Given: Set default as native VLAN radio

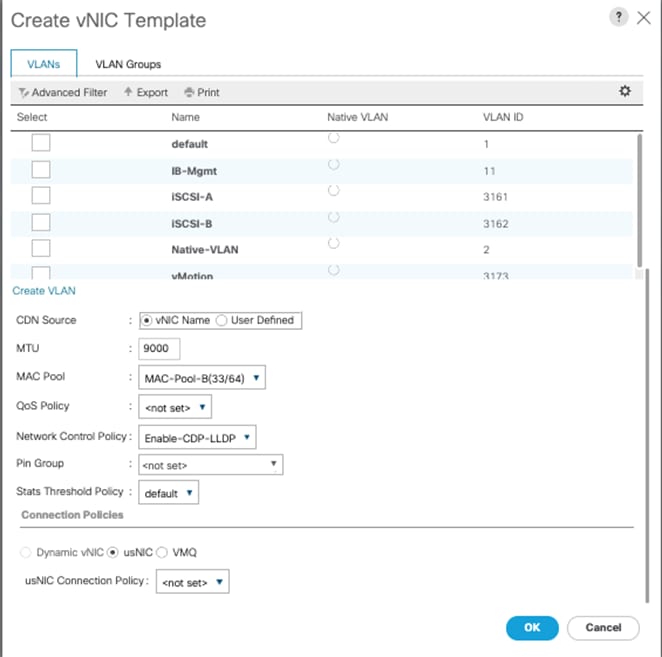Looking at the screenshot, I should 334,138.
